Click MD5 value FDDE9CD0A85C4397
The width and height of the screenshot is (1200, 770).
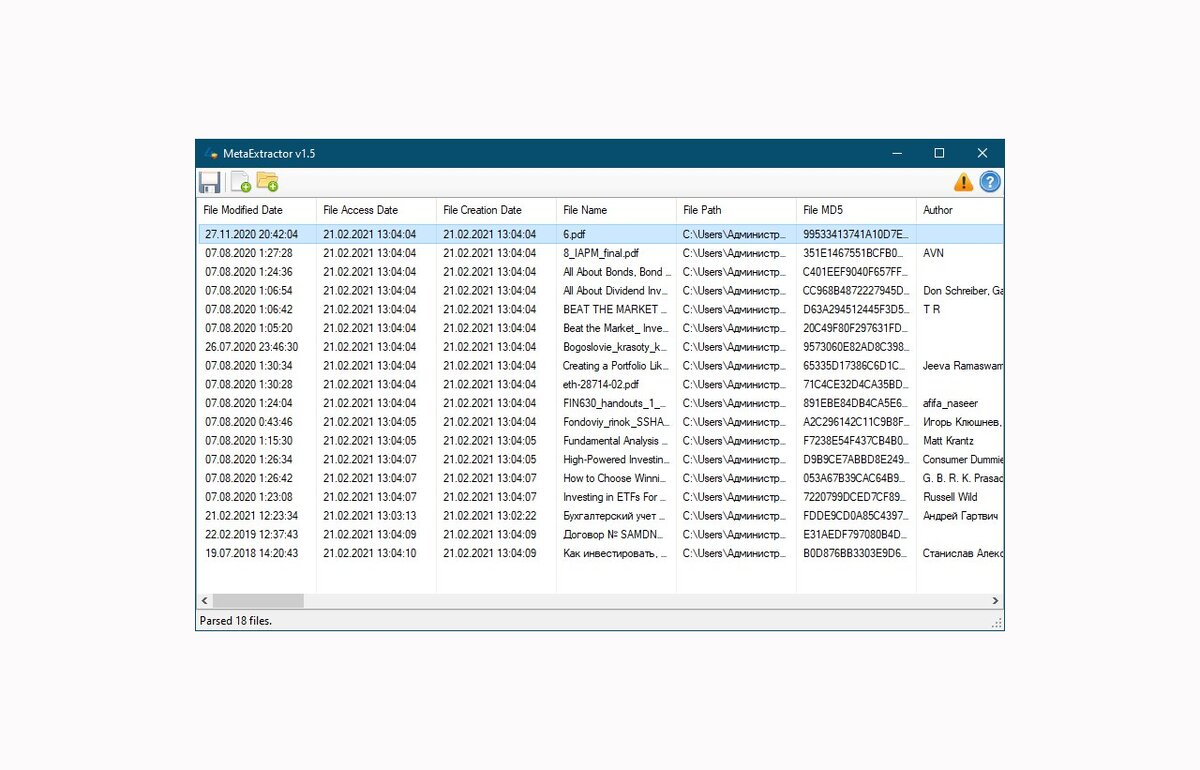point(855,516)
